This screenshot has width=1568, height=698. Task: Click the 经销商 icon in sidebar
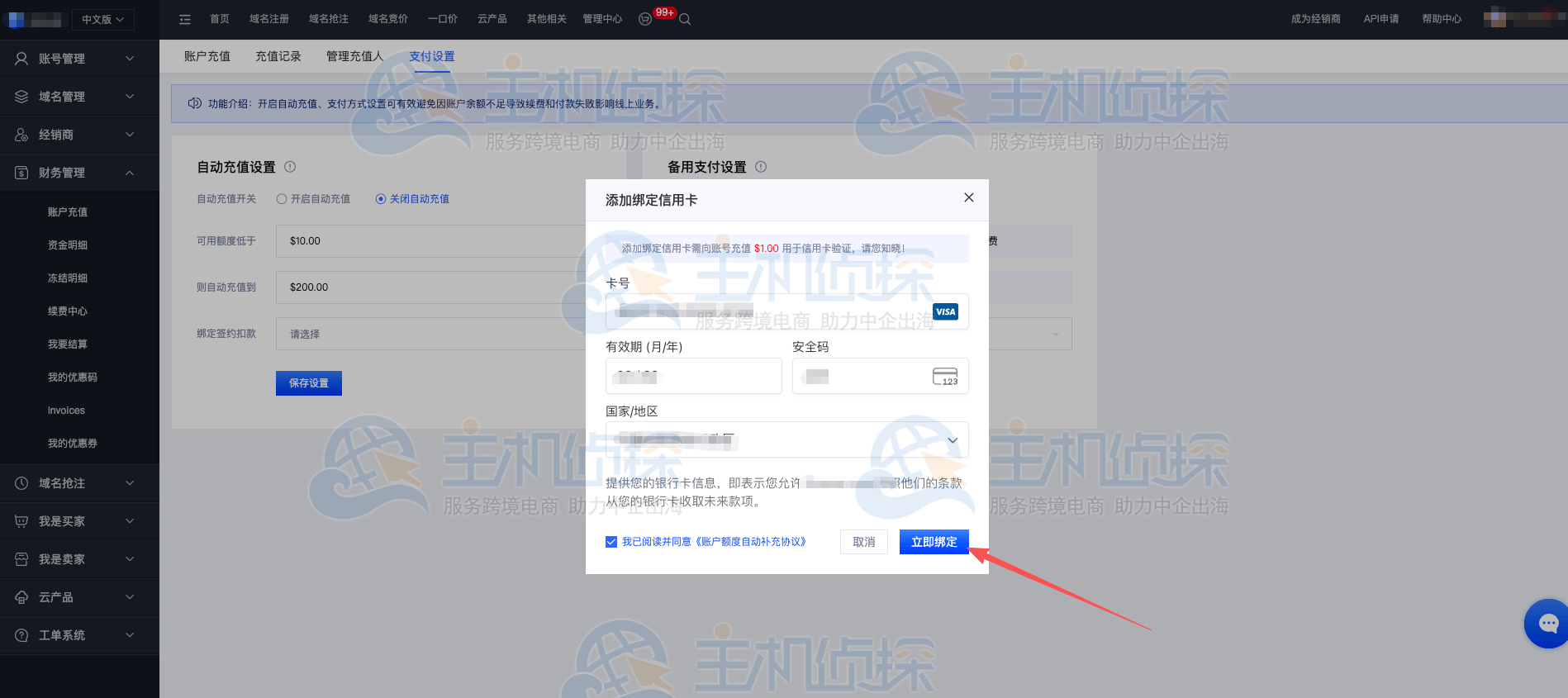pyautogui.click(x=21, y=135)
